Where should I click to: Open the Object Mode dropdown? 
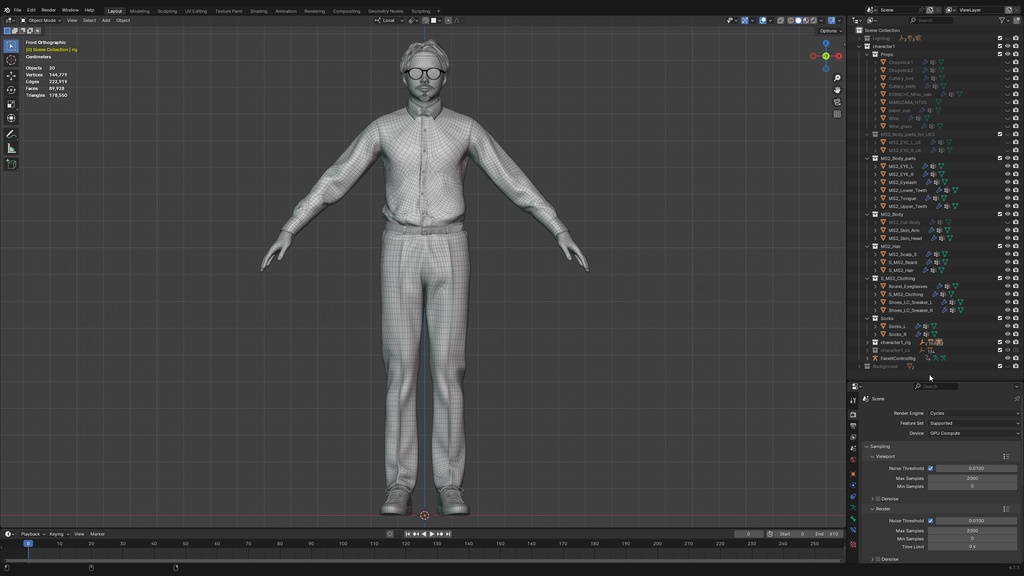pyautogui.click(x=40, y=20)
